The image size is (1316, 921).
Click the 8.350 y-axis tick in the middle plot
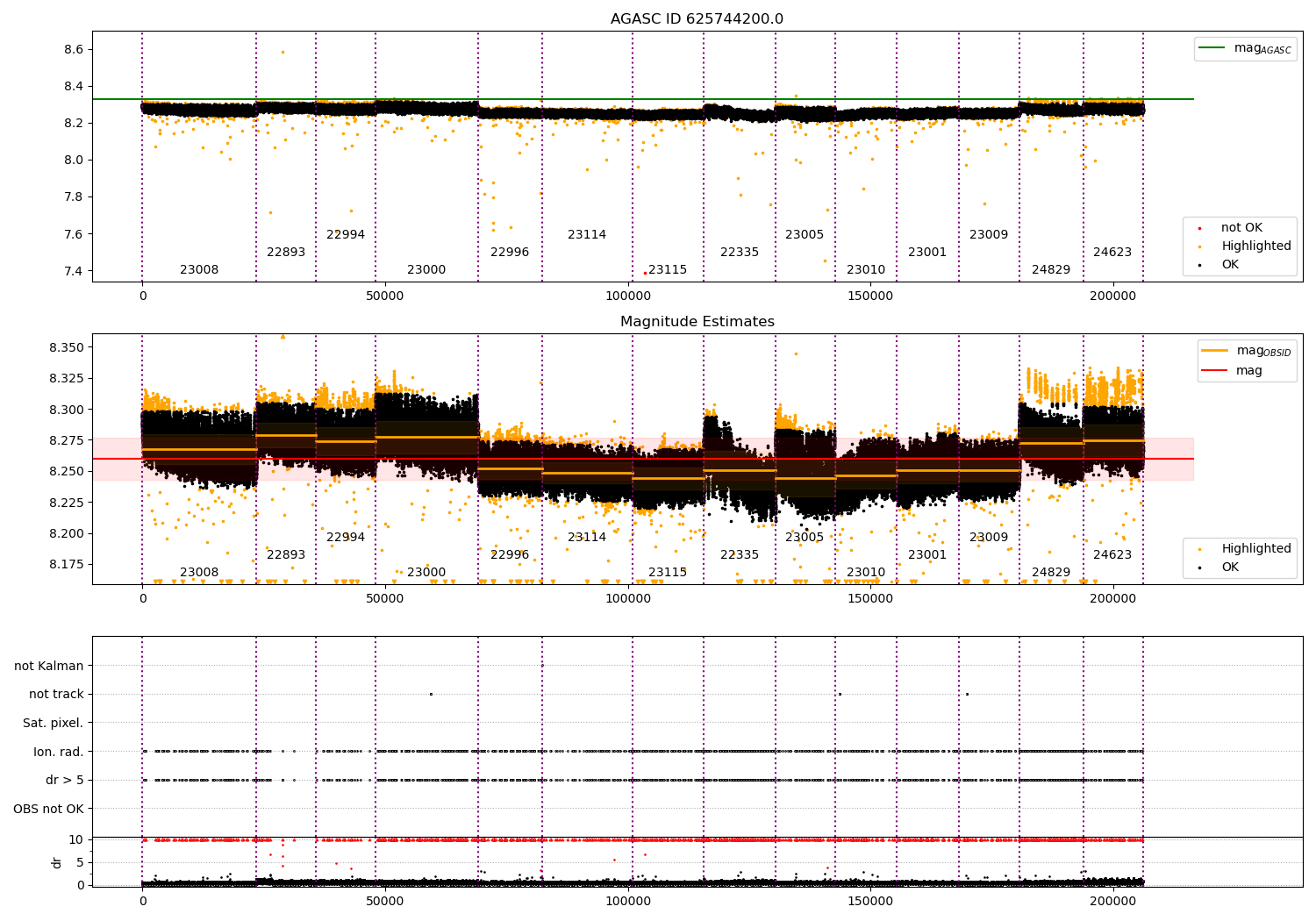(x=67, y=348)
